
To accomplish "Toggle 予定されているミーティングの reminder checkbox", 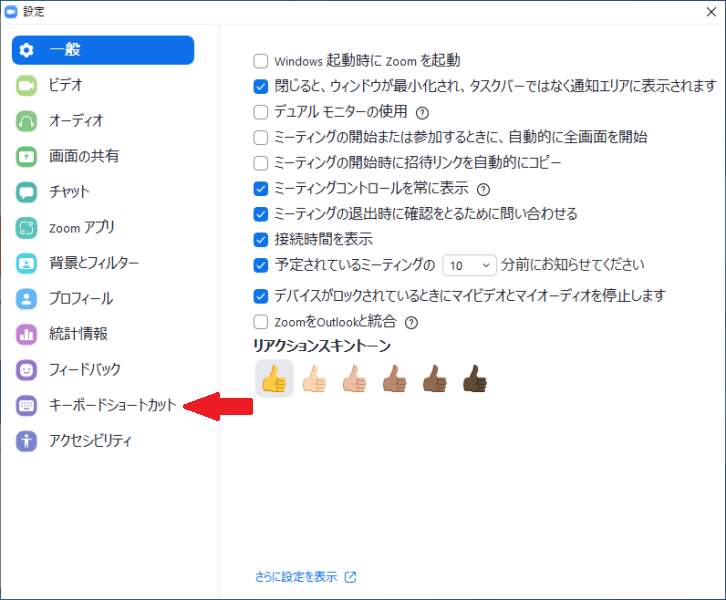I will 261,265.
